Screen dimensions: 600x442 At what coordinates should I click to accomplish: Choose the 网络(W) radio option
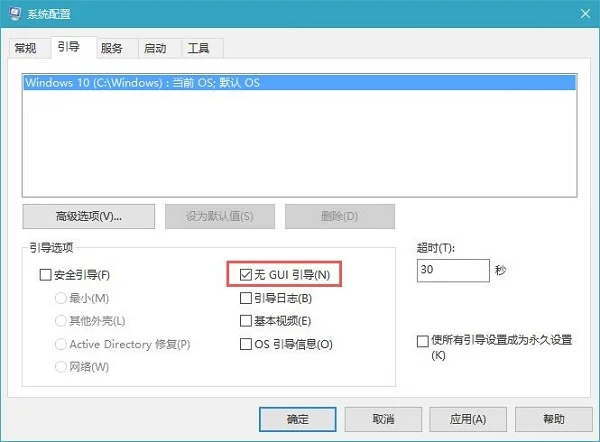(61, 367)
